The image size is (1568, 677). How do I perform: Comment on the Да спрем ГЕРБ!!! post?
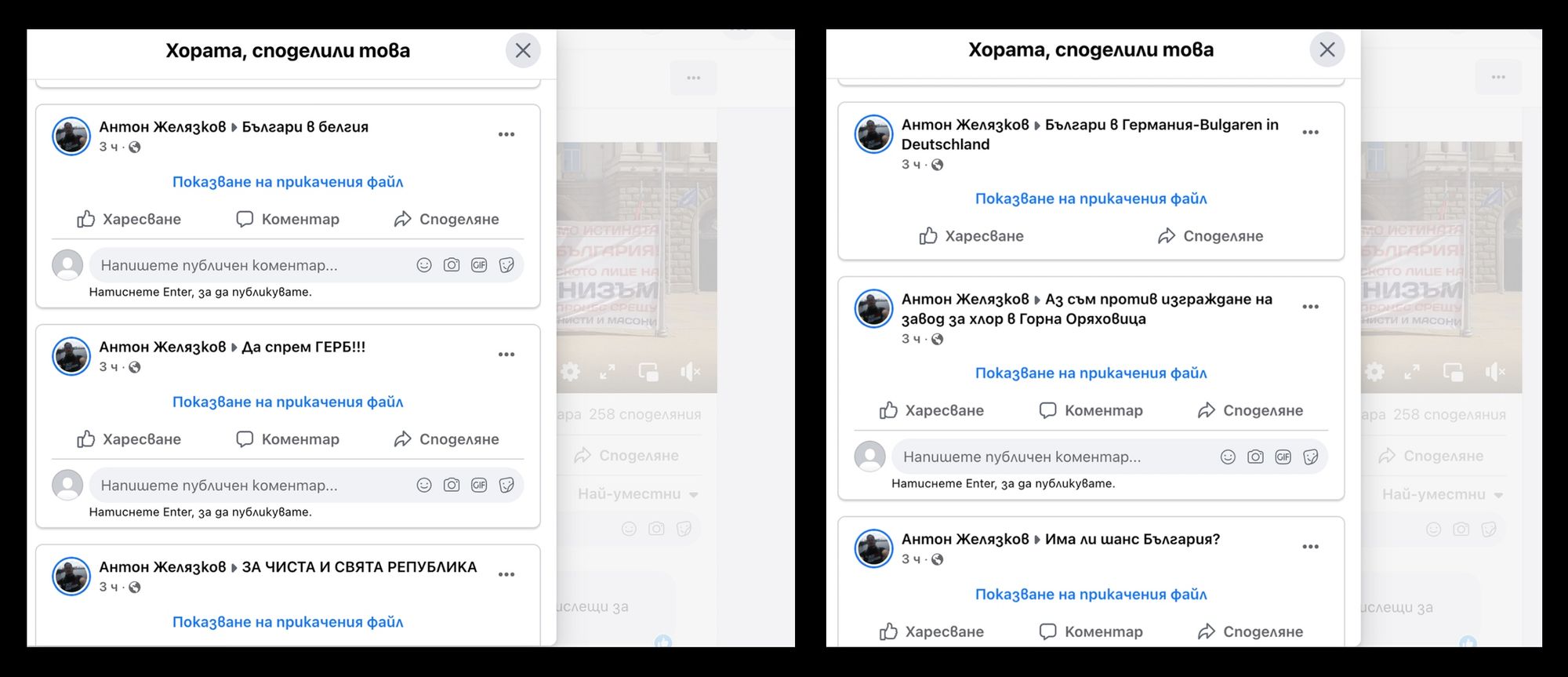[x=288, y=439]
